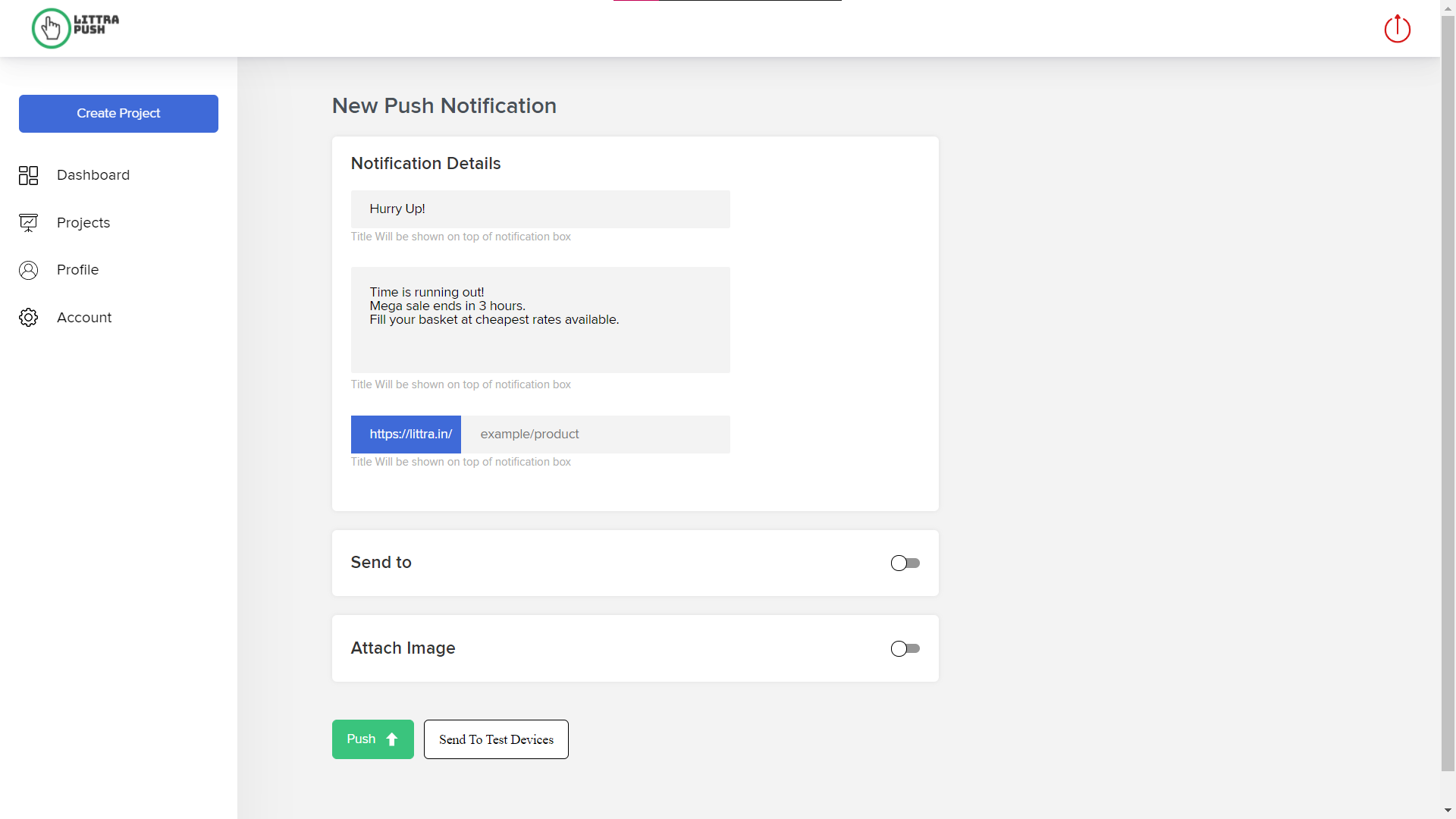Open the Account sidebar item
The height and width of the screenshot is (819, 1456).
click(84, 318)
